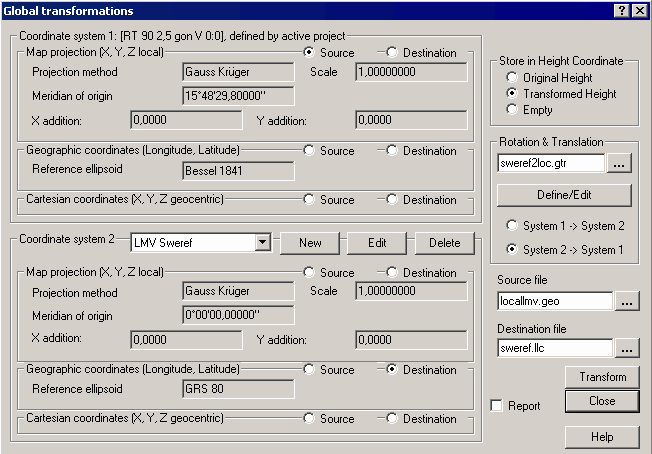Click System 1 Projection method field
Viewport: 652px width, 454px height.
pos(238,72)
